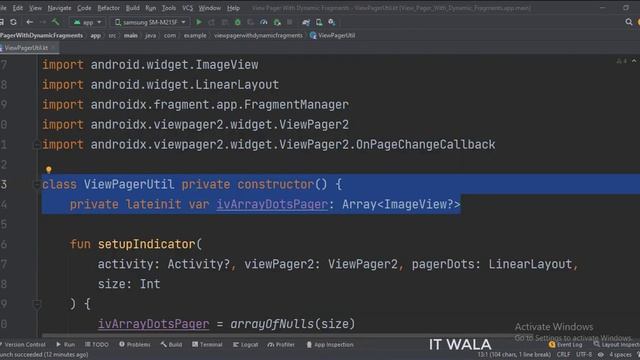
Task: Click the app breadcrumb in navigation bar
Action: tap(96, 36)
